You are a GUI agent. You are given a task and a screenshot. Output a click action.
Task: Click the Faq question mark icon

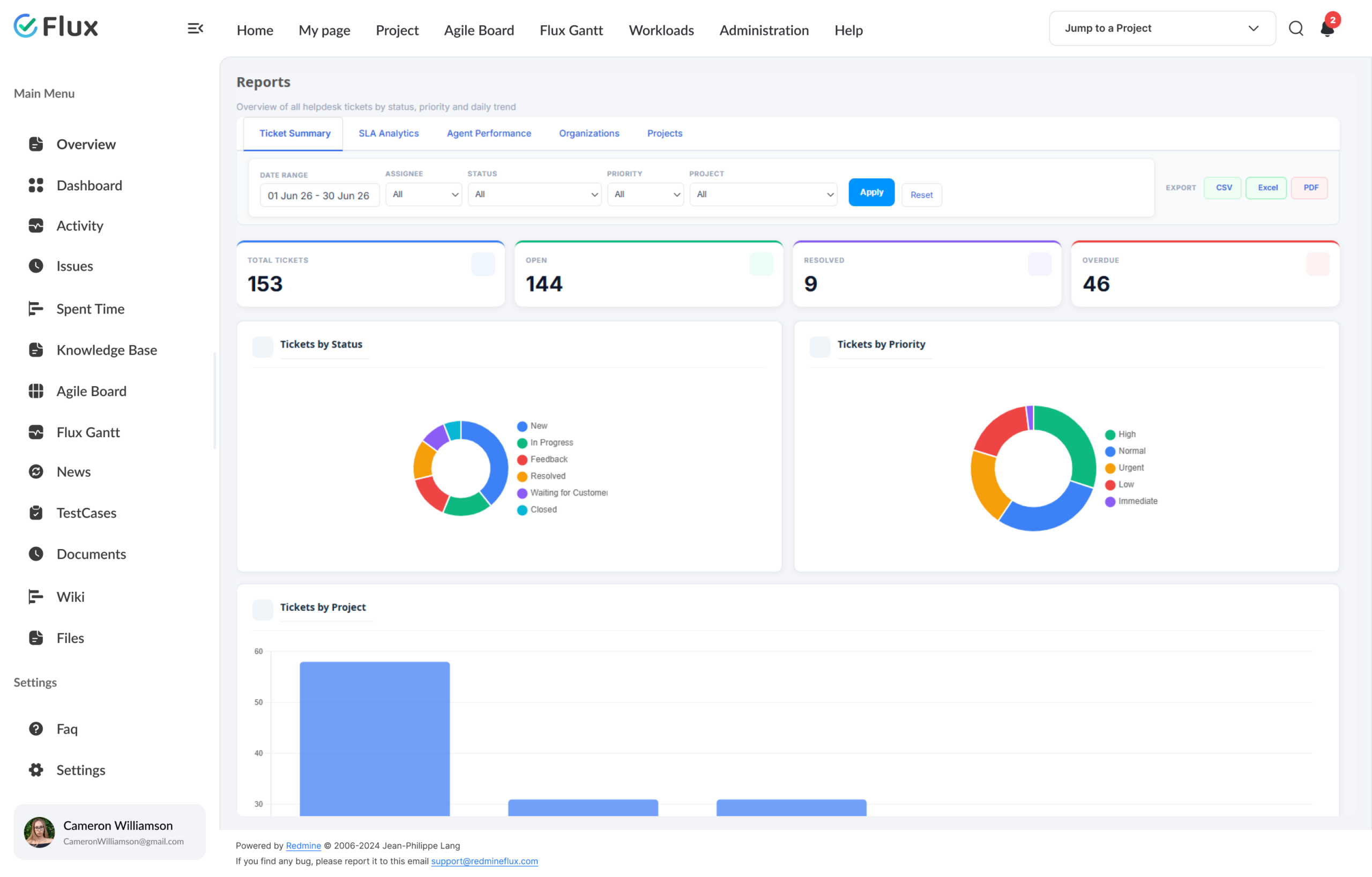pos(36,729)
